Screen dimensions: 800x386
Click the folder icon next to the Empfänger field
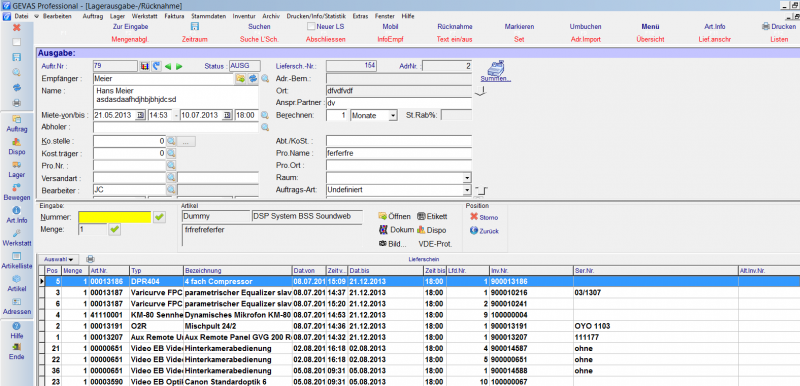point(240,79)
